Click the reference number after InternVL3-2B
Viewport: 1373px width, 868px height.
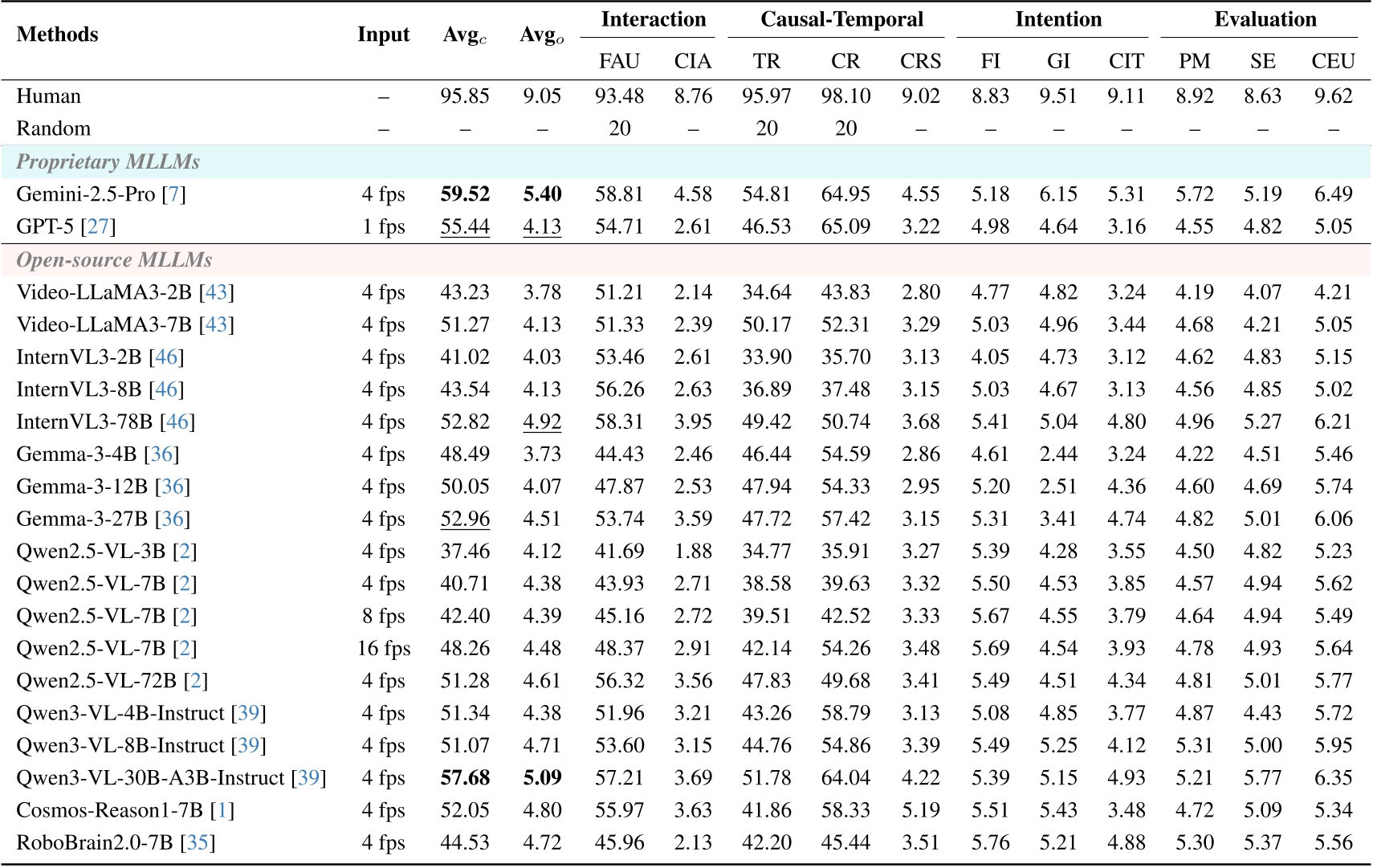[166, 357]
